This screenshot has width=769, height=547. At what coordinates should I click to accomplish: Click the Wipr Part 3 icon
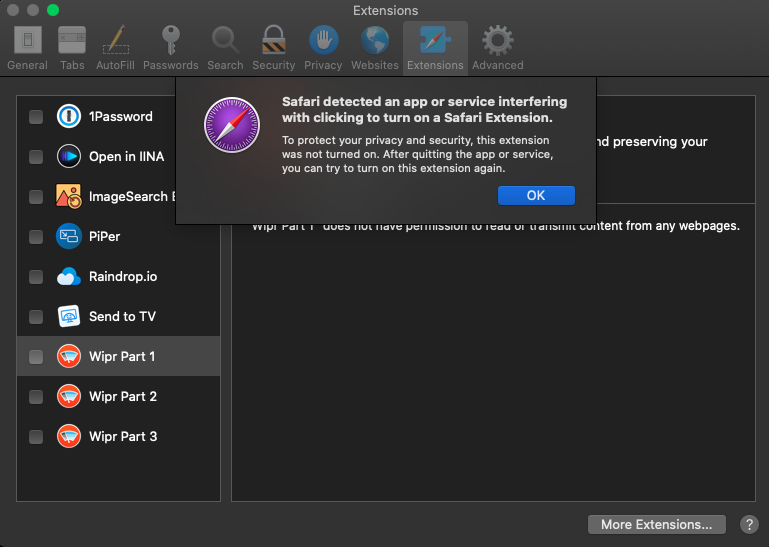(x=69, y=437)
